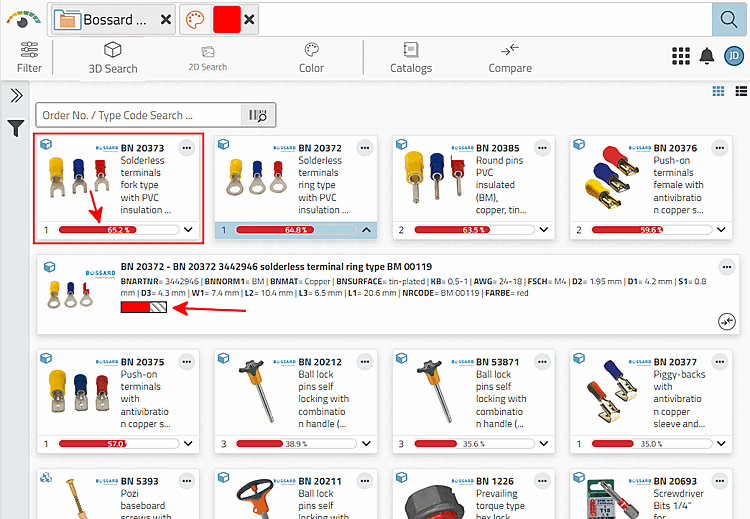Remove the red color filter chip
This screenshot has width=750, height=519.
click(249, 20)
